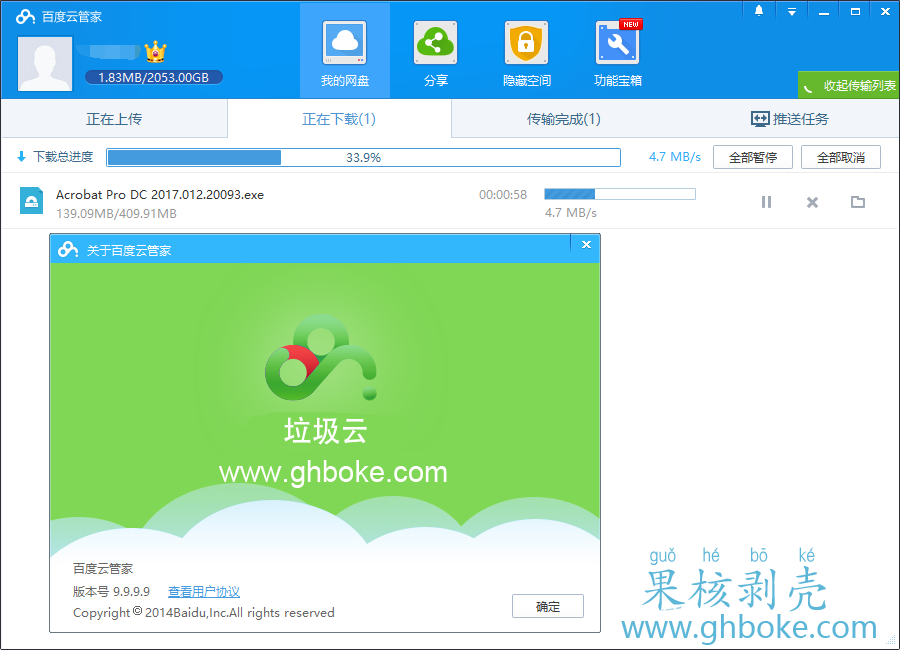This screenshot has height=650, width=900.
Task: Click 确定 in the about dialog
Action: pyautogui.click(x=547, y=606)
